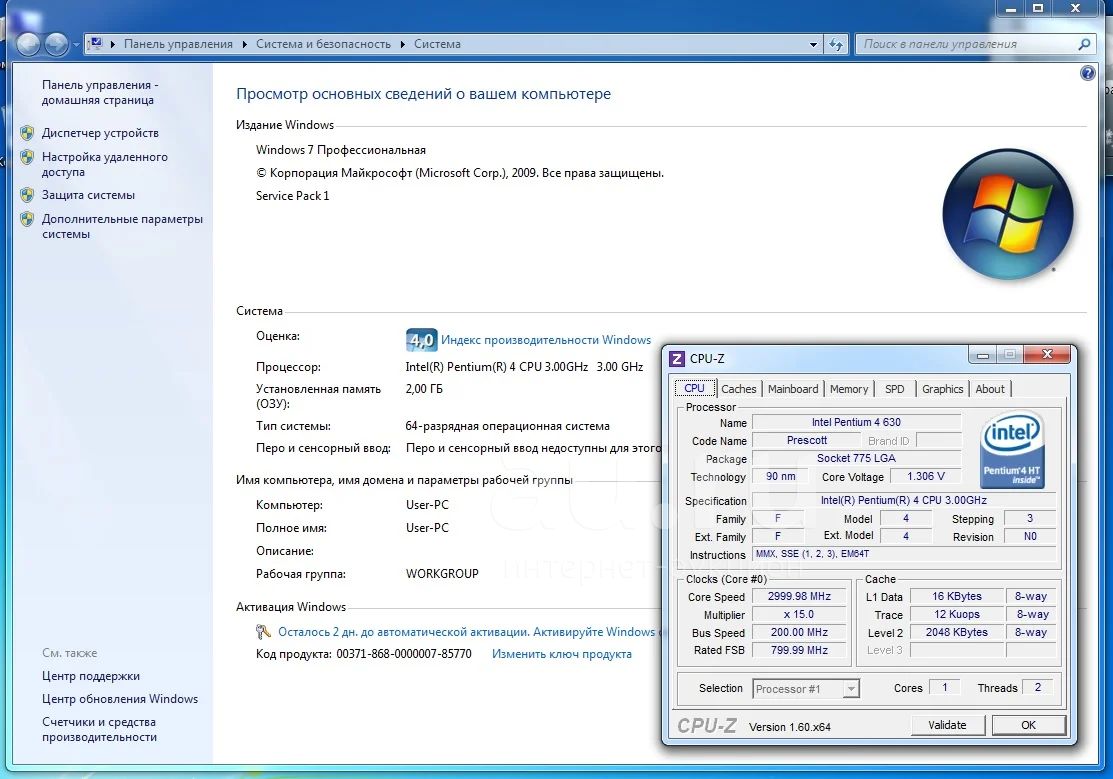Image resolution: width=1113 pixels, height=779 pixels.
Task: Open the recent pages dropdown arrow beside Forward
Action: [75, 45]
